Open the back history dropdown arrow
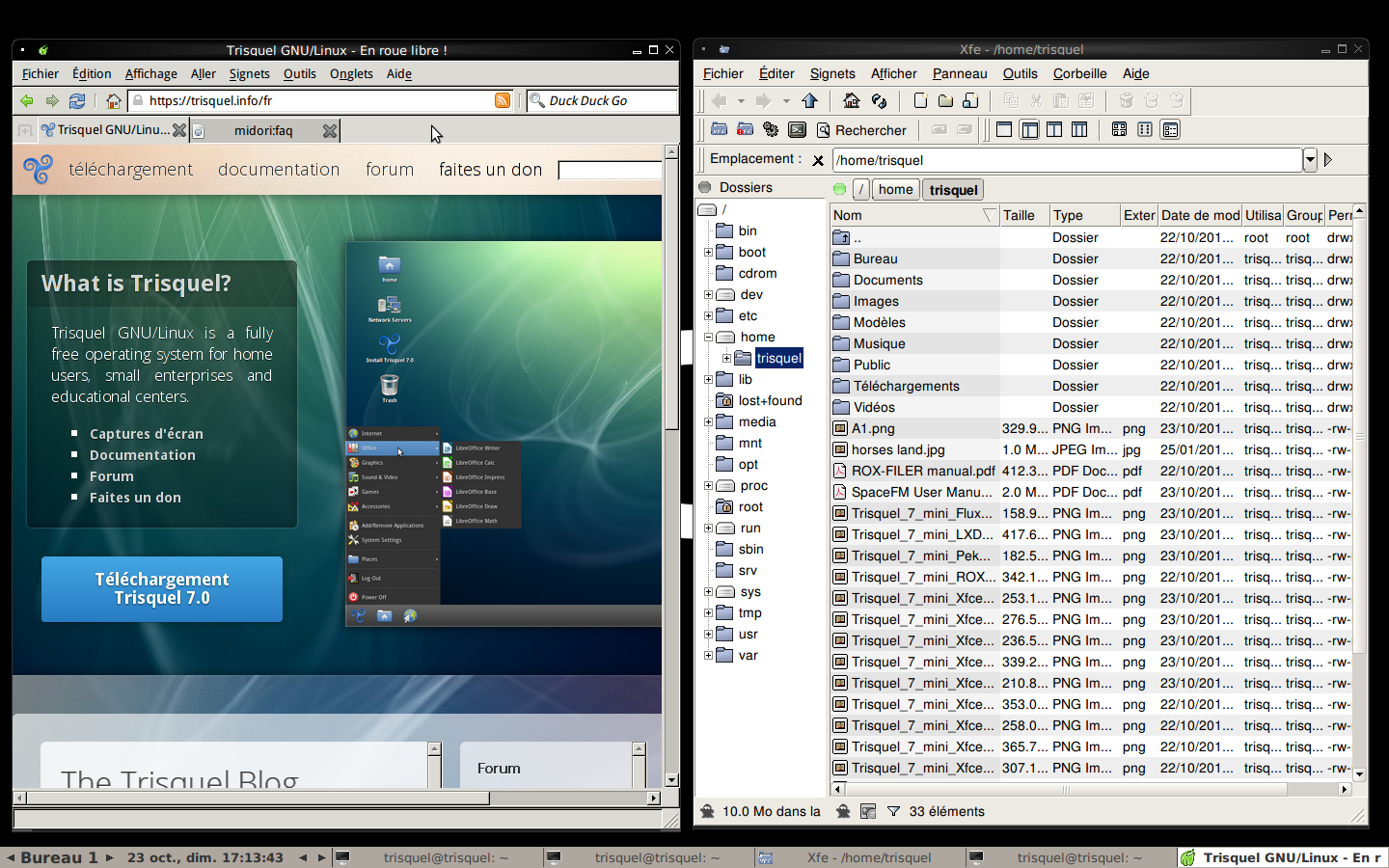This screenshot has width=1389, height=868. click(x=741, y=100)
